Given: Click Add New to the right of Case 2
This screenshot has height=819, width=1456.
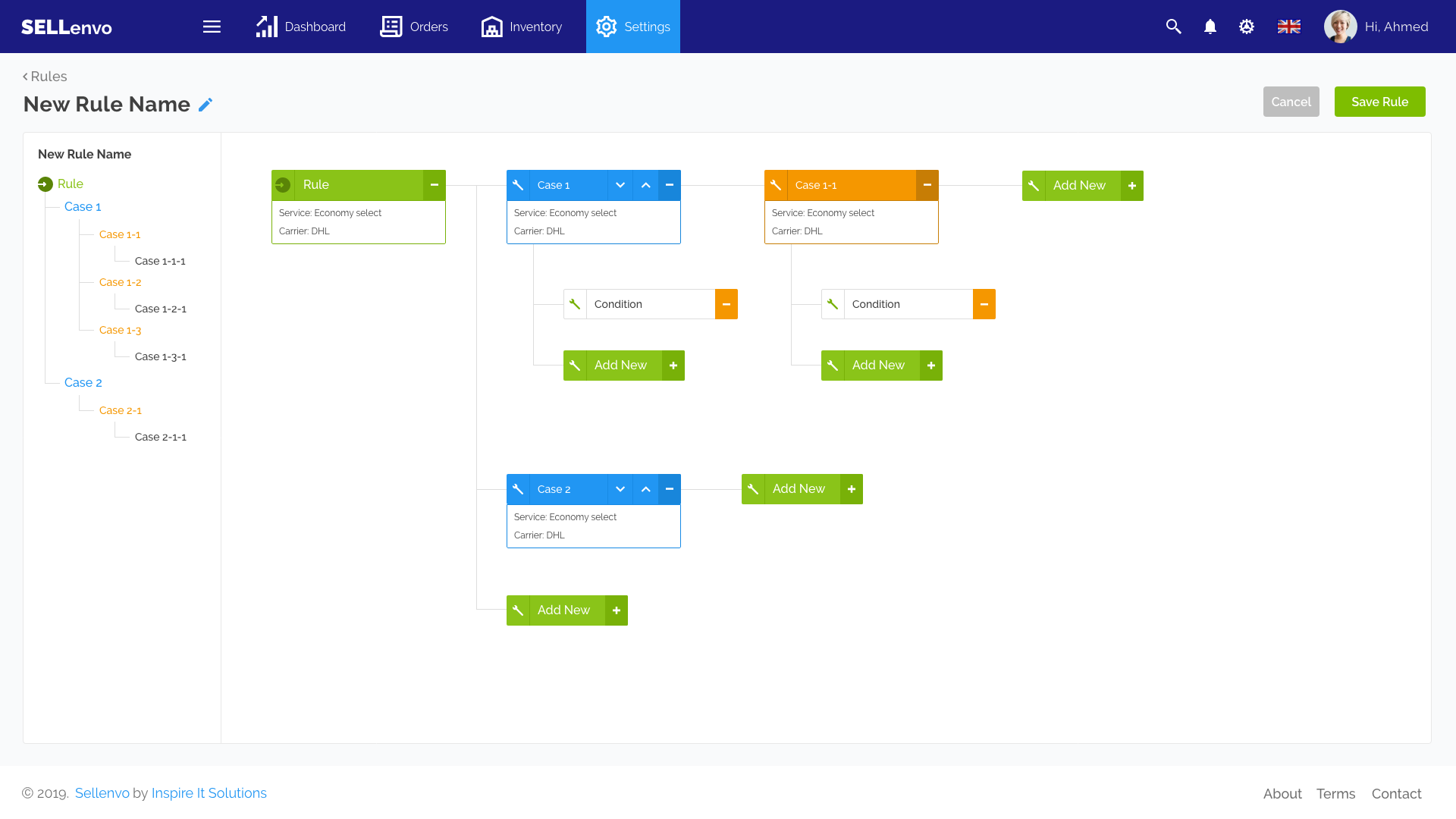Looking at the screenshot, I should tap(799, 489).
